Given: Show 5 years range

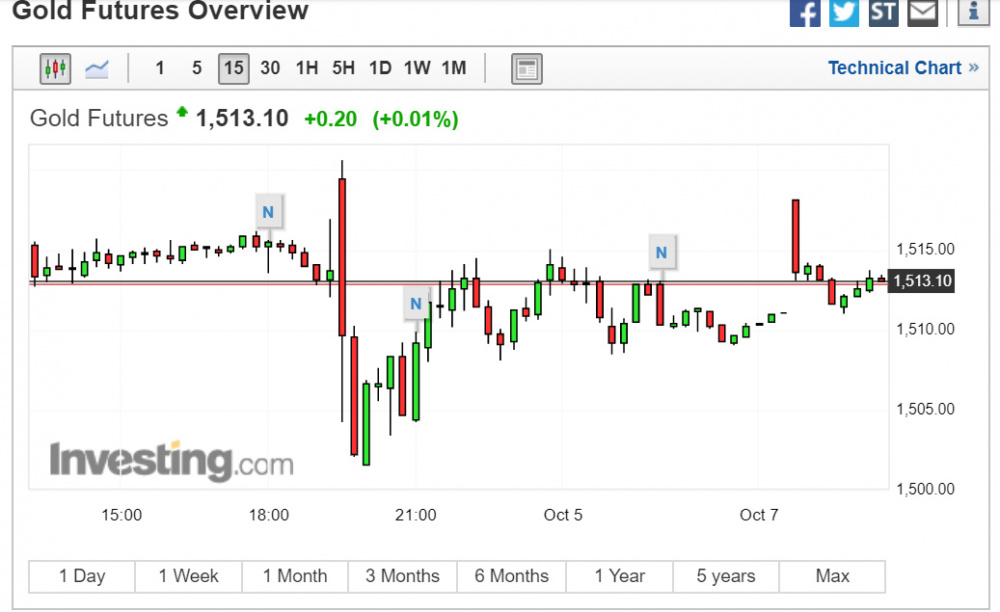Looking at the screenshot, I should tap(726, 576).
